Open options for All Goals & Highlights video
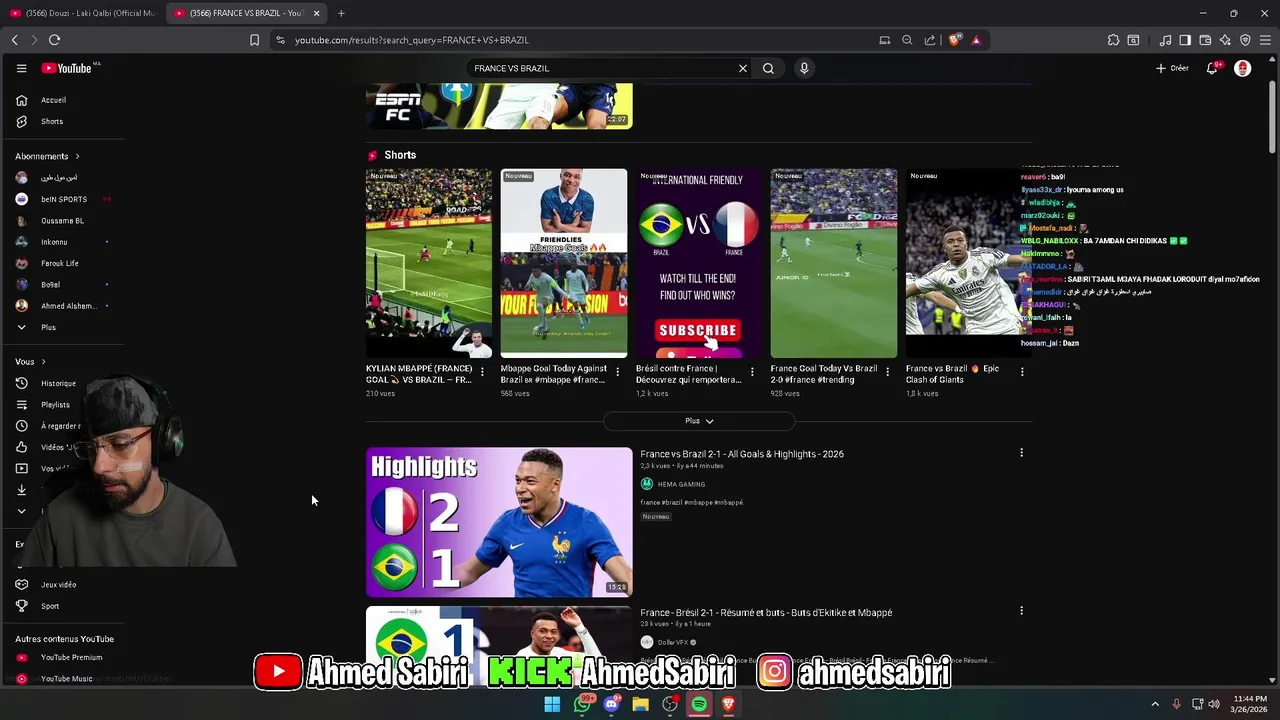 [x=1021, y=453]
